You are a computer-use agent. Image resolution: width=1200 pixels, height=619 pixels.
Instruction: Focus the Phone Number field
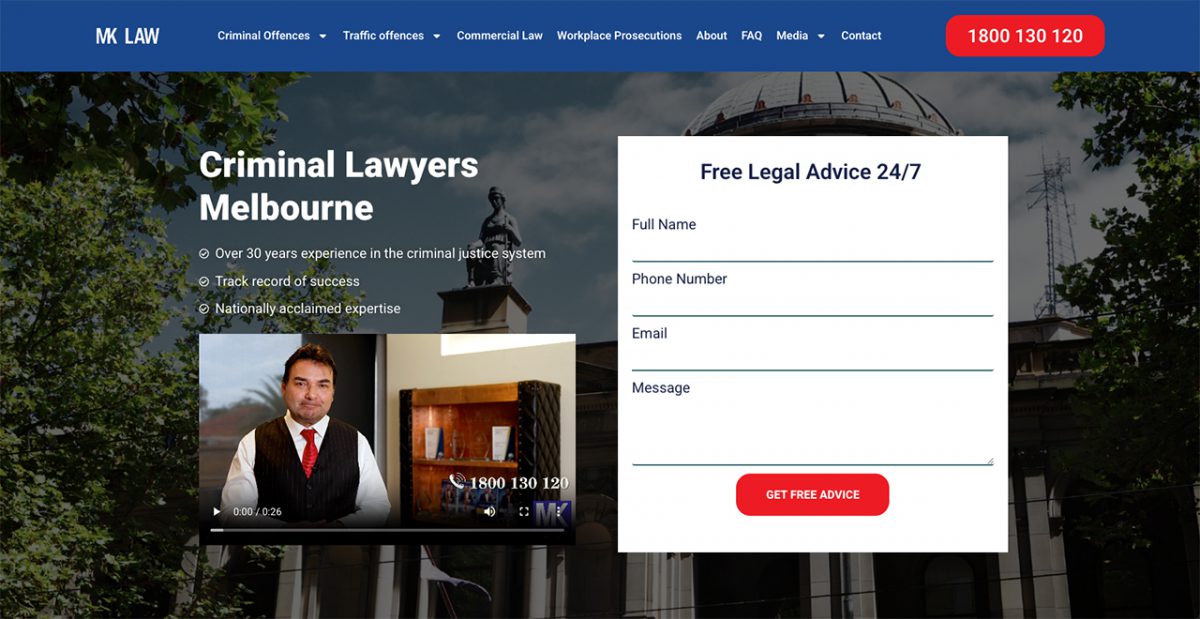pos(812,303)
